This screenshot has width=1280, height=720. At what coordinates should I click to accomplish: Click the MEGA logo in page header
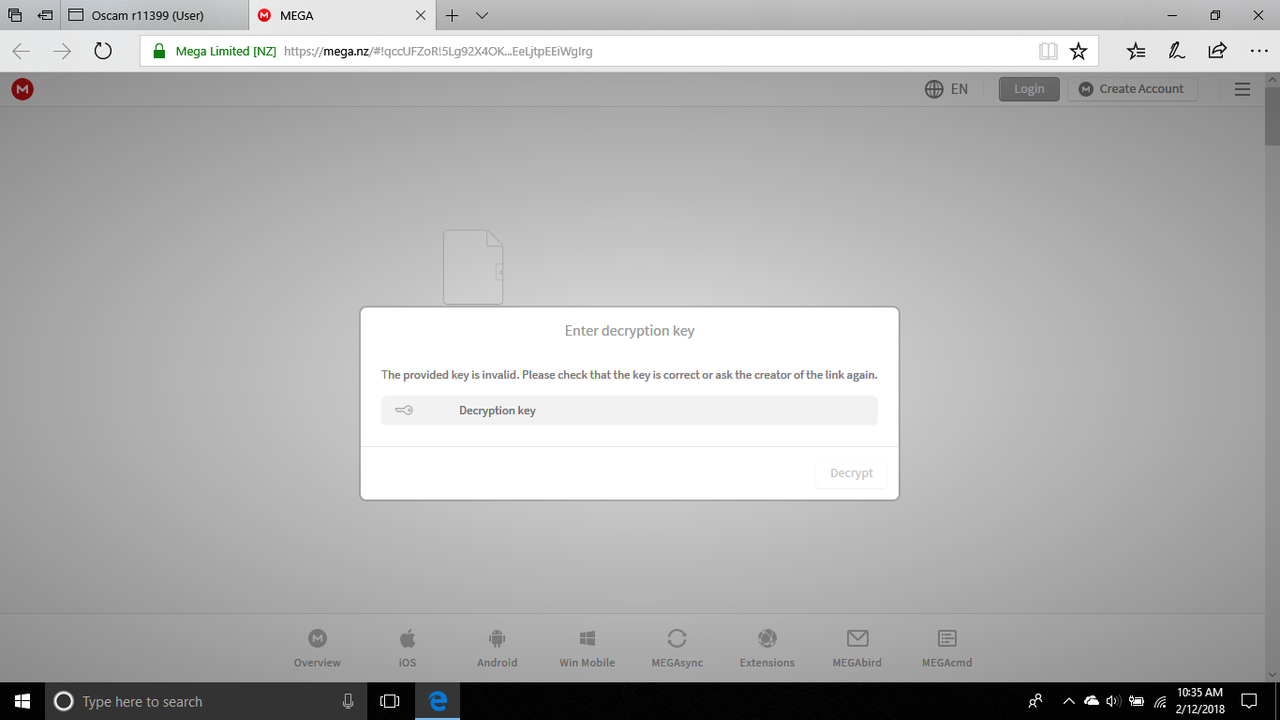point(22,89)
